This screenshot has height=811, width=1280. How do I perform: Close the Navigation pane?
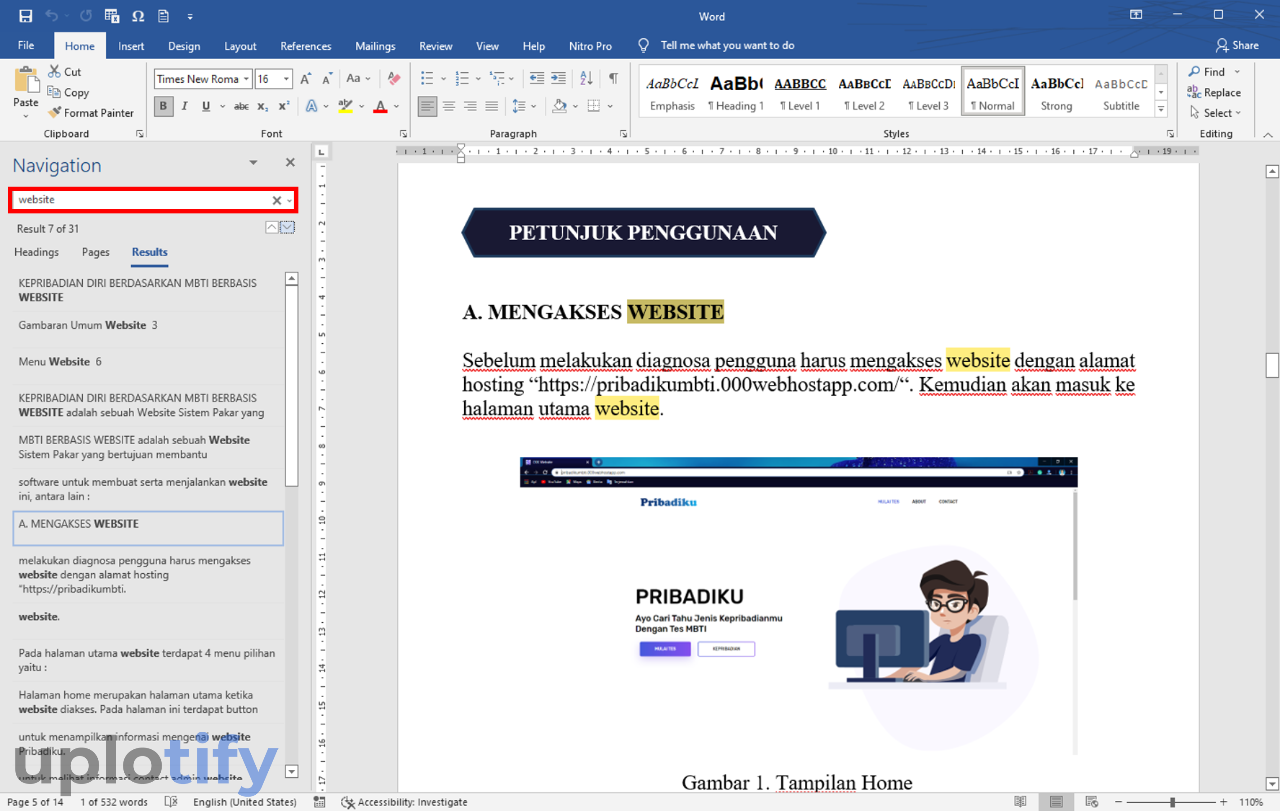point(290,162)
